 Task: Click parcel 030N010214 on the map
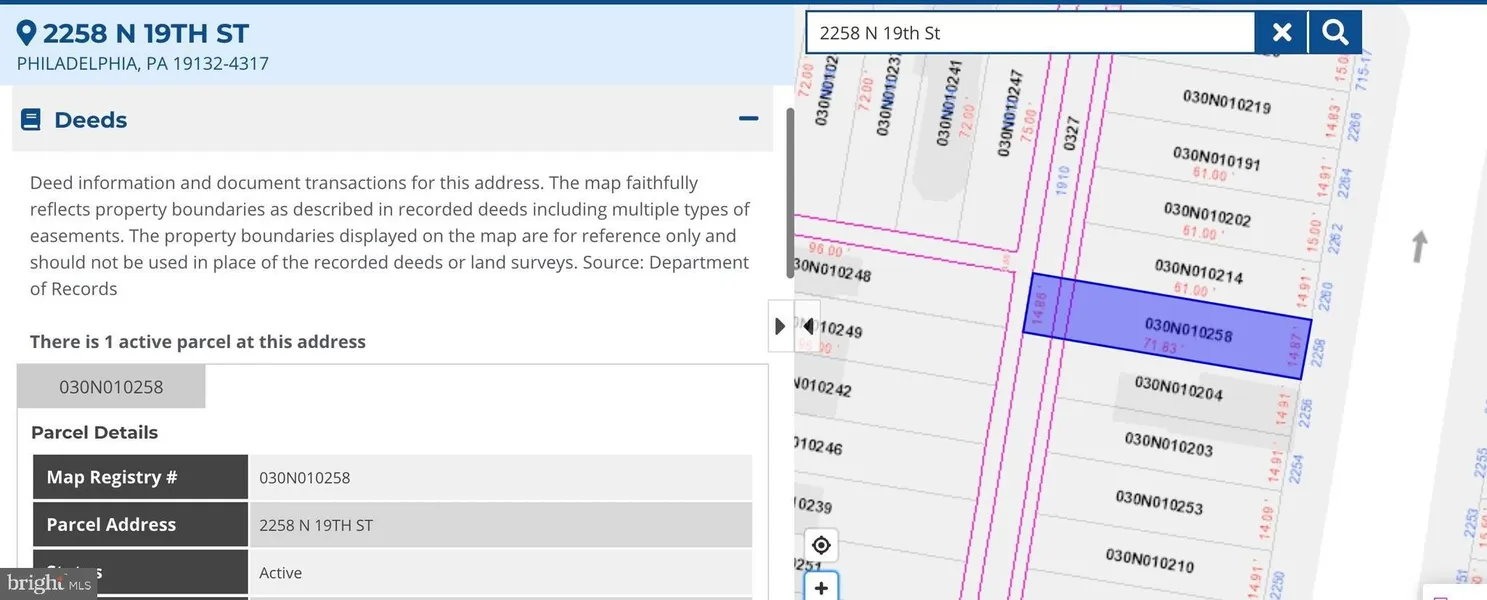(1198, 271)
